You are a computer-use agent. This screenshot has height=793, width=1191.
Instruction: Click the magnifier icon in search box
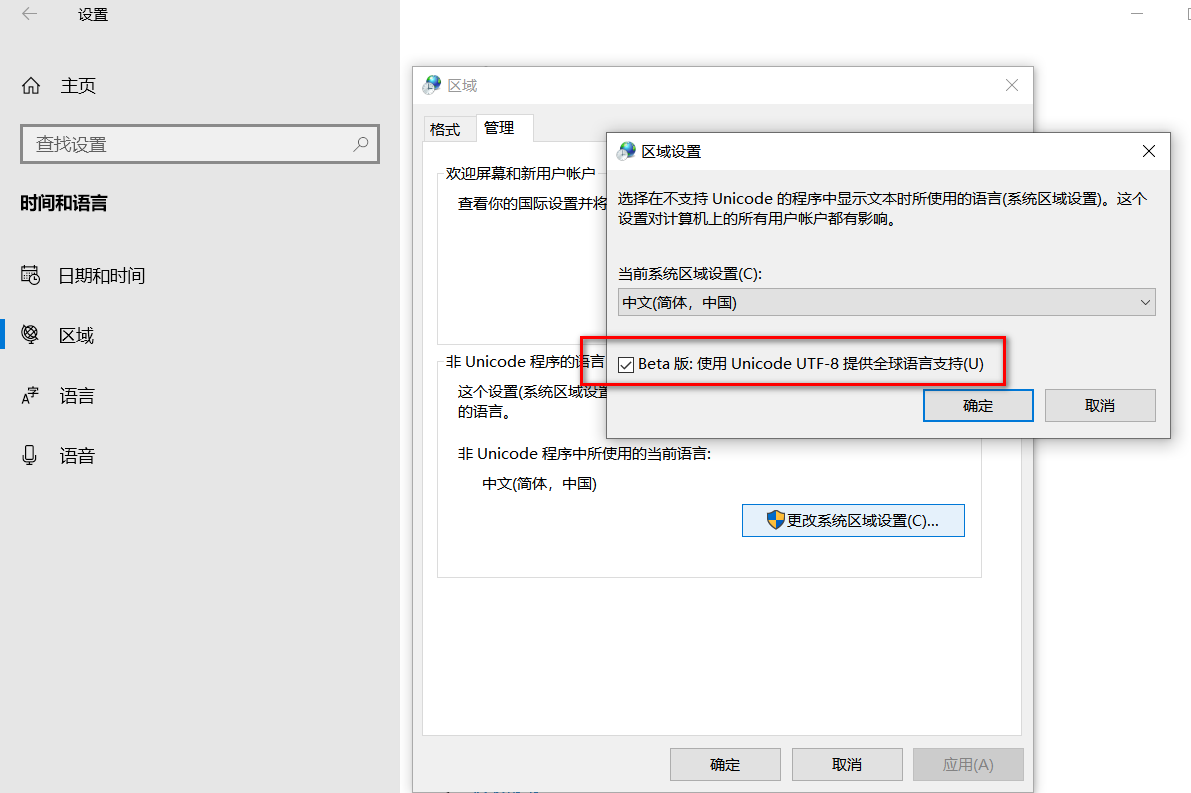click(x=360, y=144)
